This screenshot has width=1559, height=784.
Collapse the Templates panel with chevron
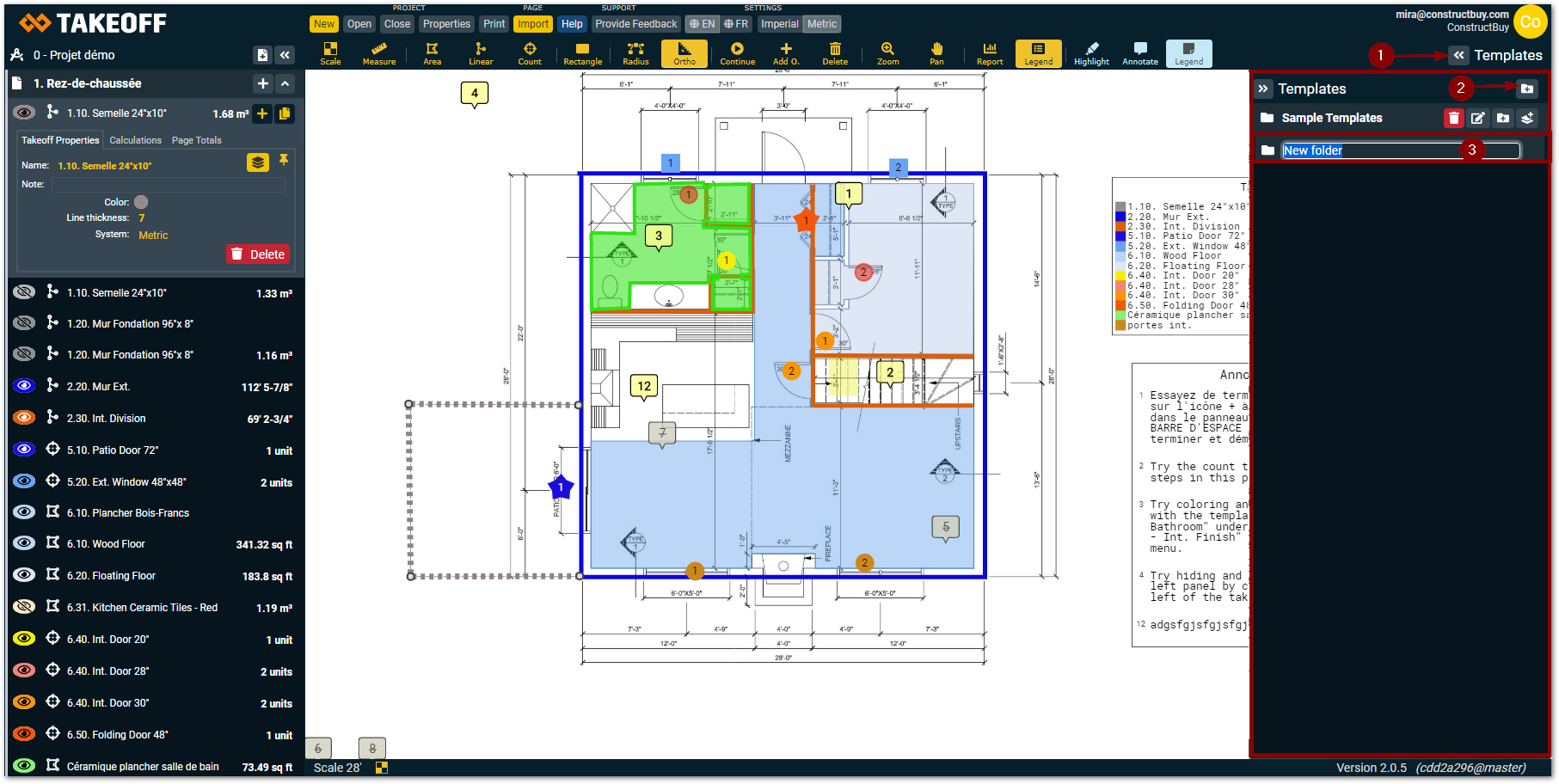click(x=1262, y=89)
